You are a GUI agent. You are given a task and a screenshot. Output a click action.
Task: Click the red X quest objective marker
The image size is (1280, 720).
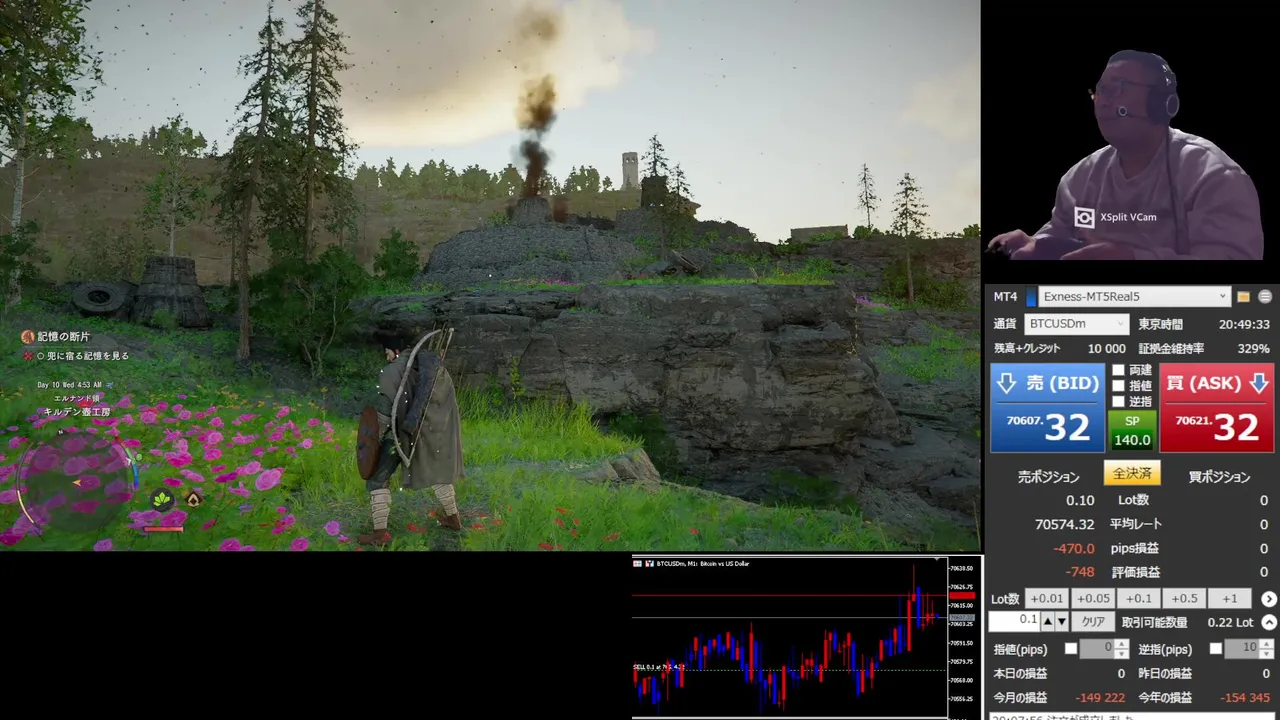[x=27, y=355]
